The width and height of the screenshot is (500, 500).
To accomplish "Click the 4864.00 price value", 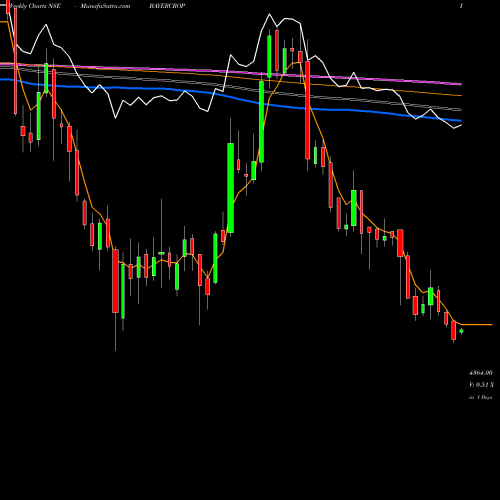I will coord(481,373).
